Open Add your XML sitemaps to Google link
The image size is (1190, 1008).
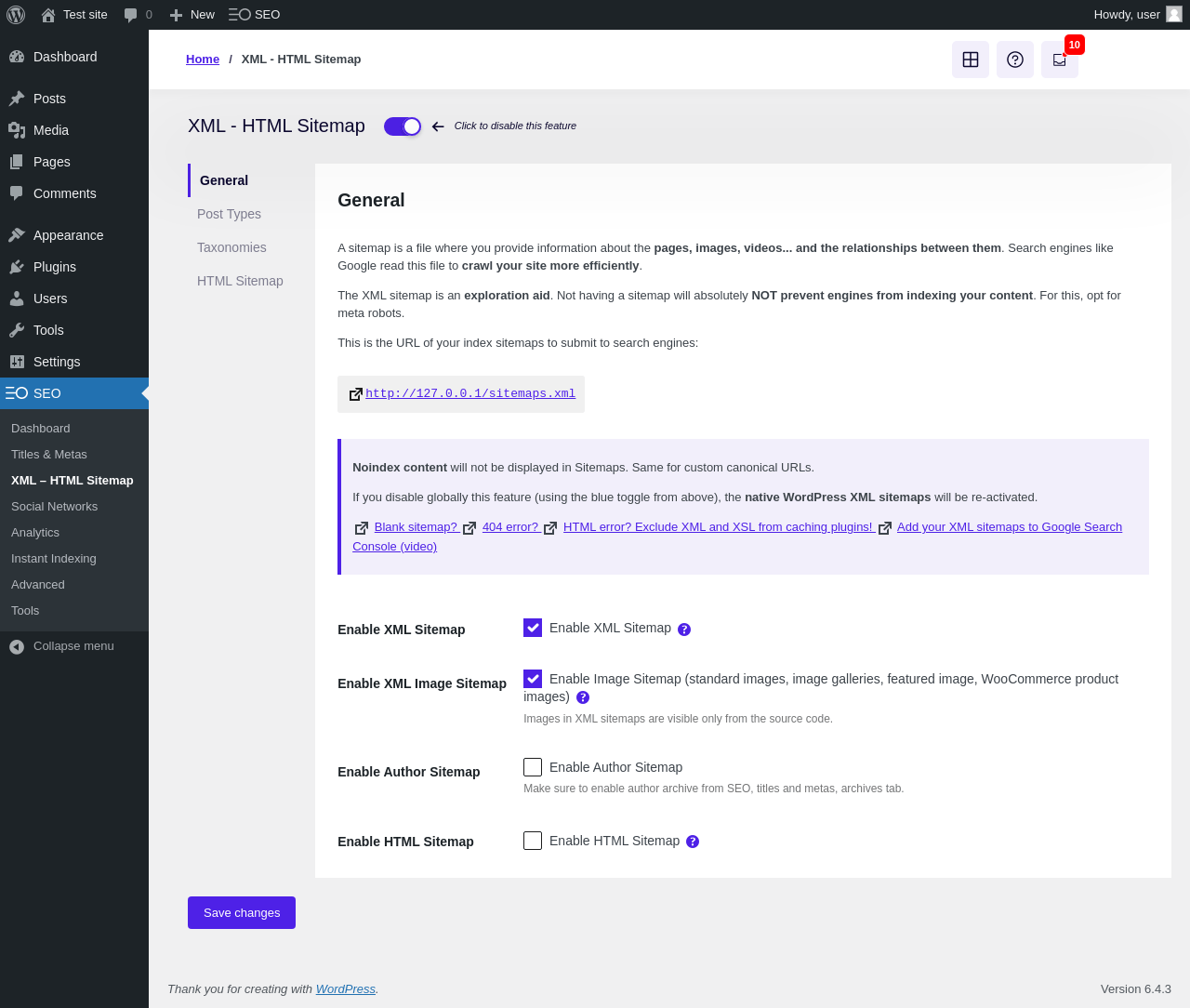point(1010,527)
